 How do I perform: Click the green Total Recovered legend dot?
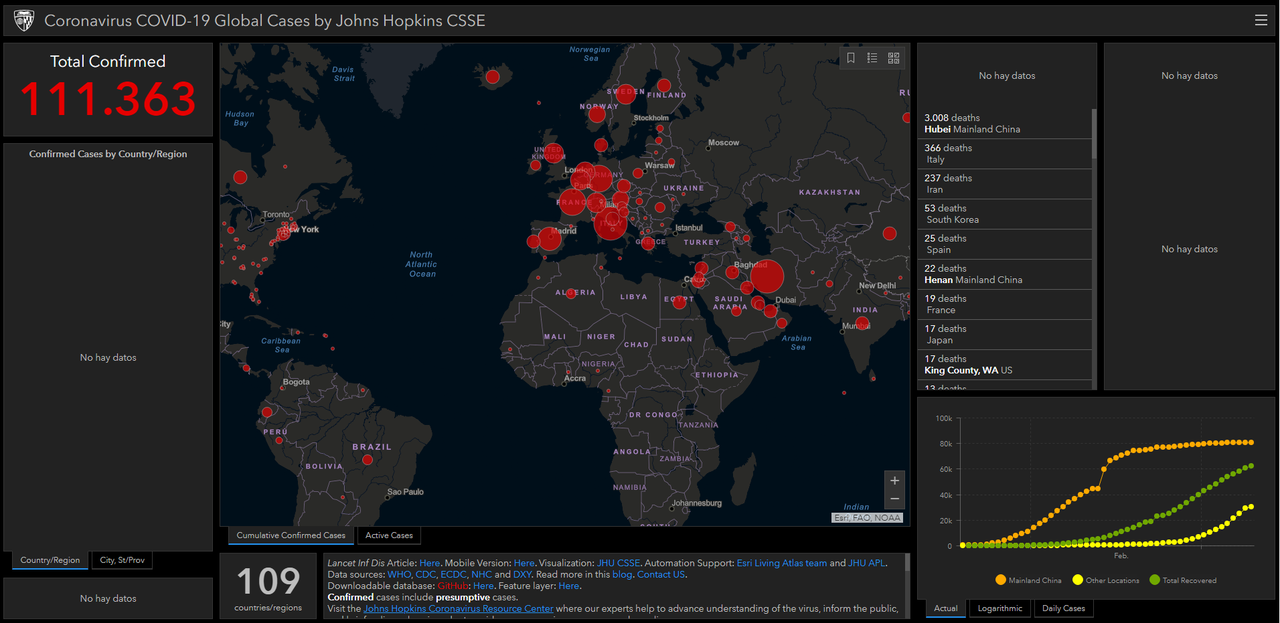click(x=1155, y=580)
